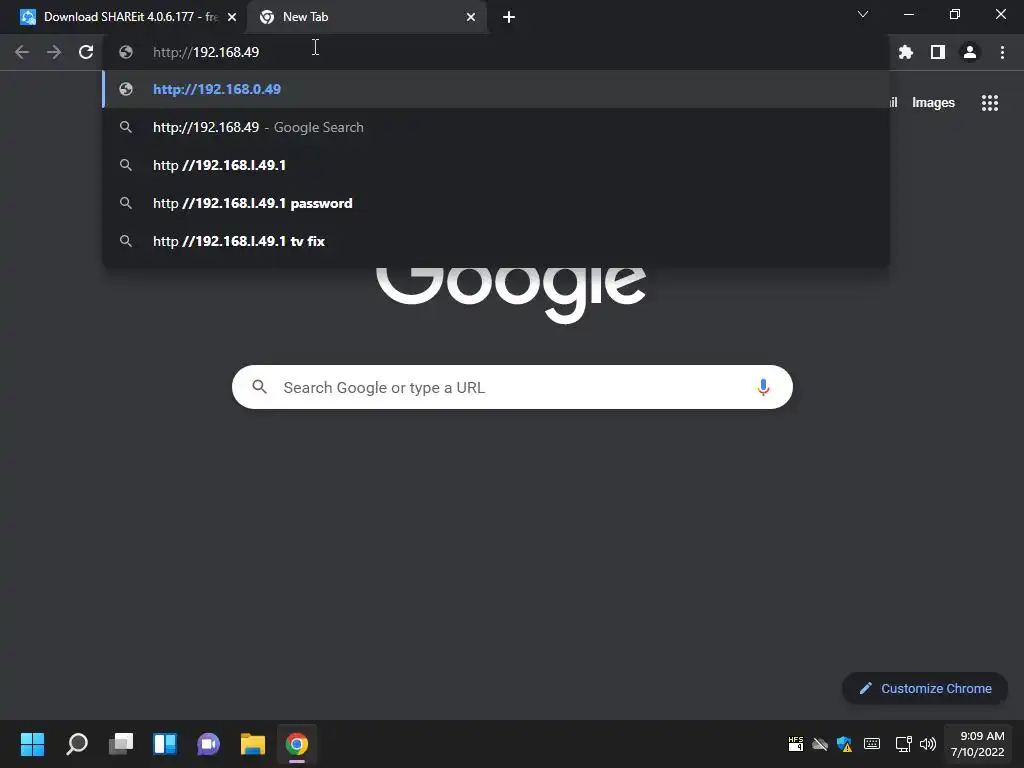Click the magnifier icon in Google search box
The height and width of the screenshot is (768, 1024).
[259, 387]
